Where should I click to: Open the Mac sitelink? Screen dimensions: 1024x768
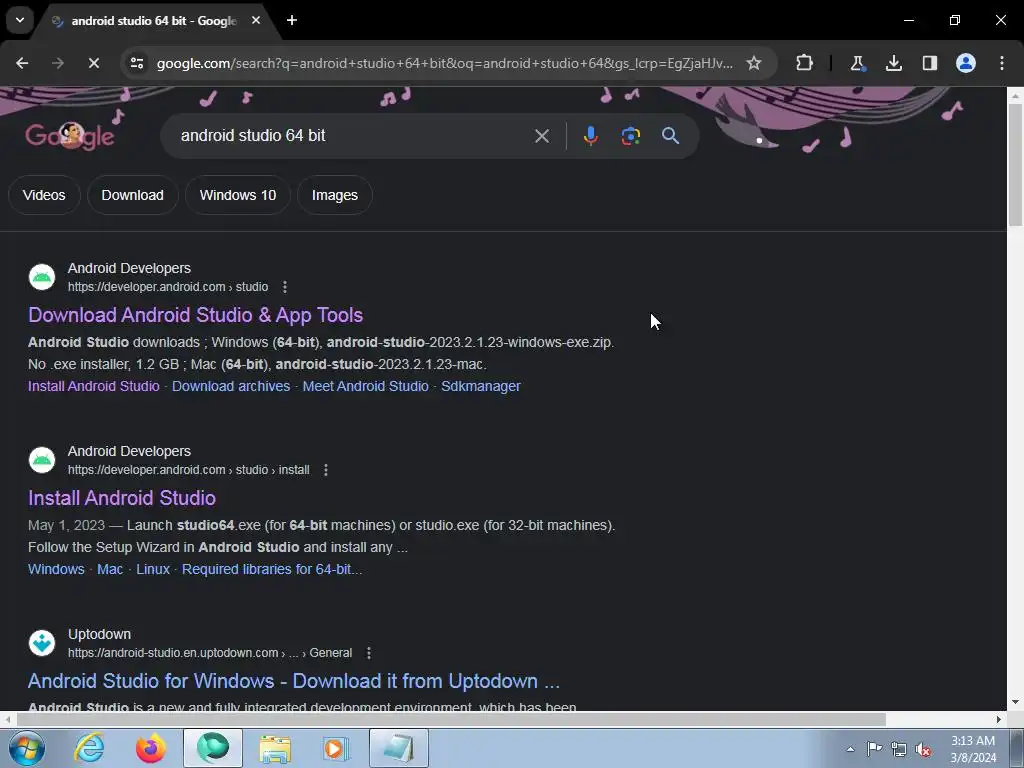(x=110, y=569)
